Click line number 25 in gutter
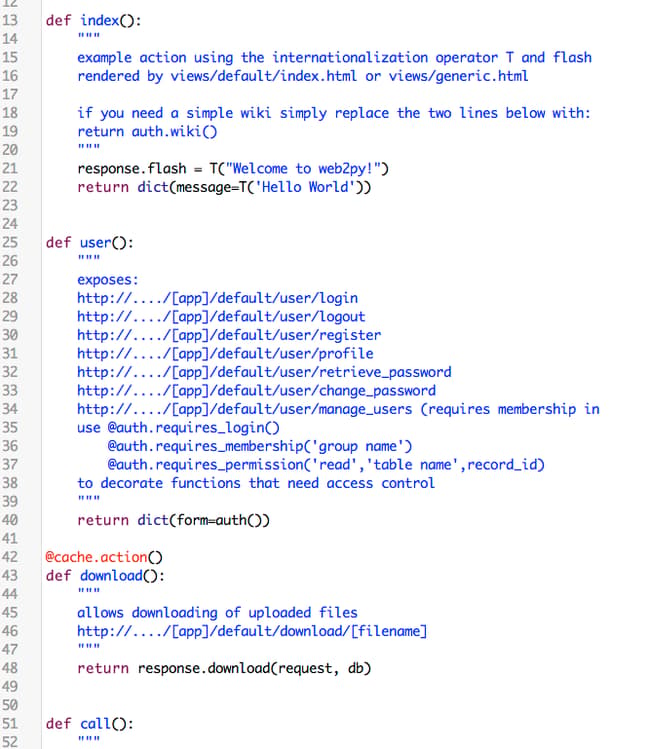The height and width of the screenshot is (749, 648). point(10,243)
